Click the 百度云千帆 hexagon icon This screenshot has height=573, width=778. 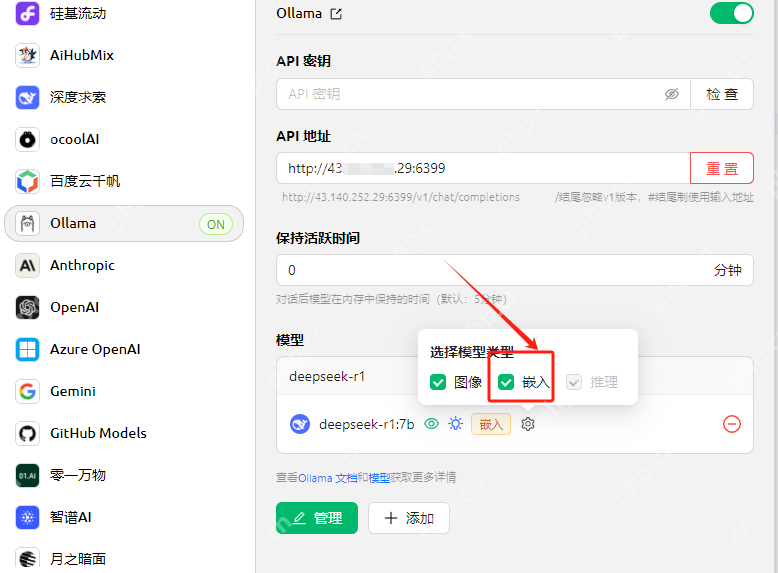point(27,181)
